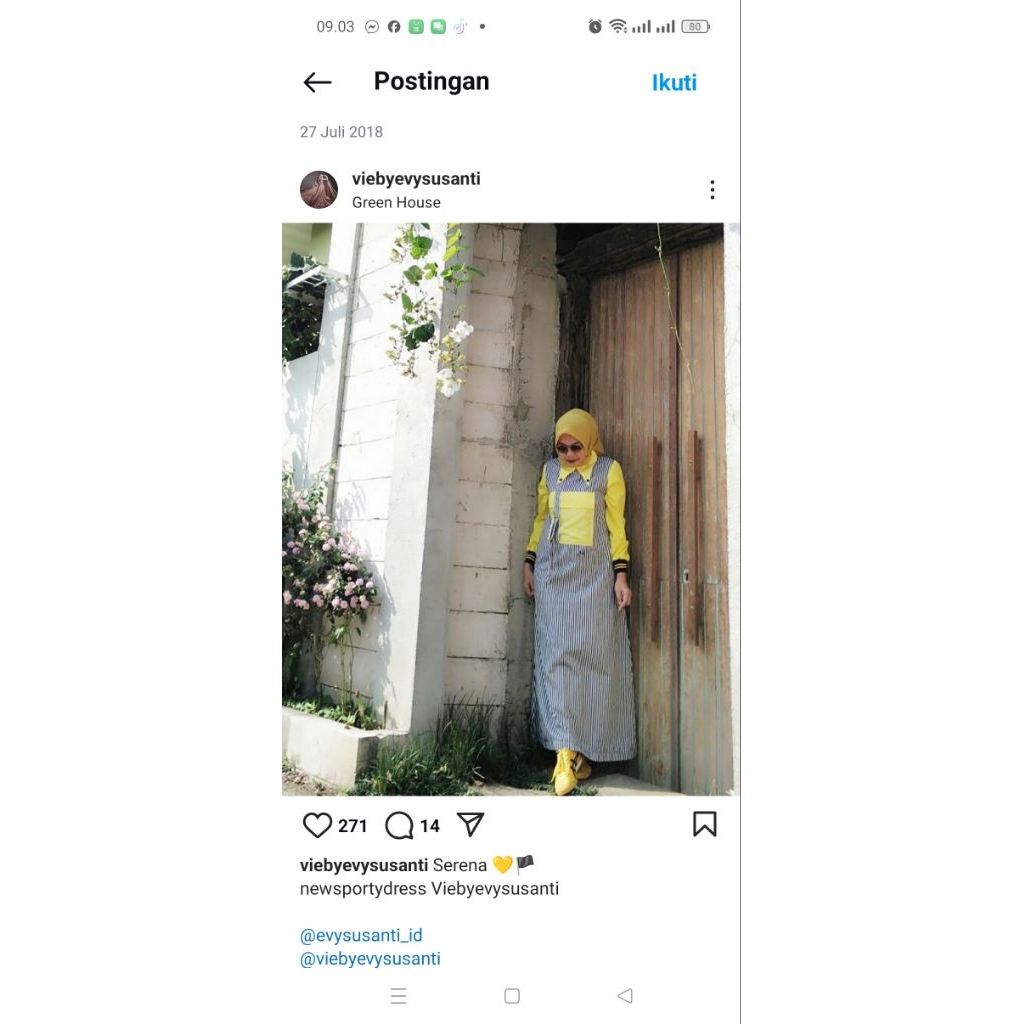The image size is (1024, 1024).
Task: Save post with bookmark icon
Action: pos(705,824)
